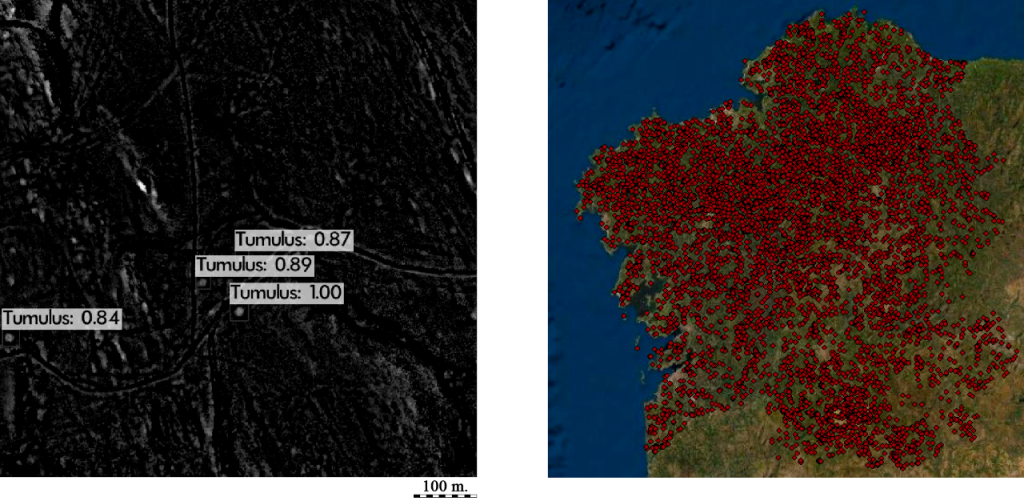
Task: Click the 'Tumulus: 0.84' detection label
Action: pos(61,319)
